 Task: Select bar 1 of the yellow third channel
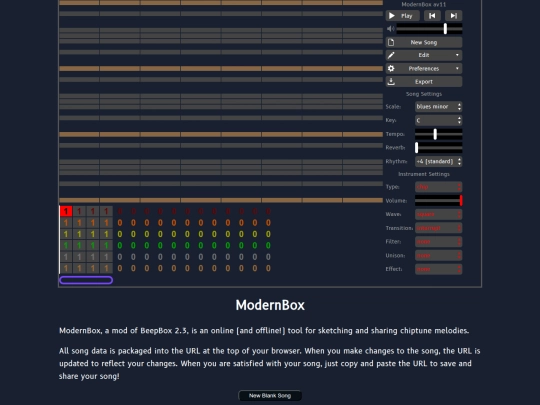(66, 234)
